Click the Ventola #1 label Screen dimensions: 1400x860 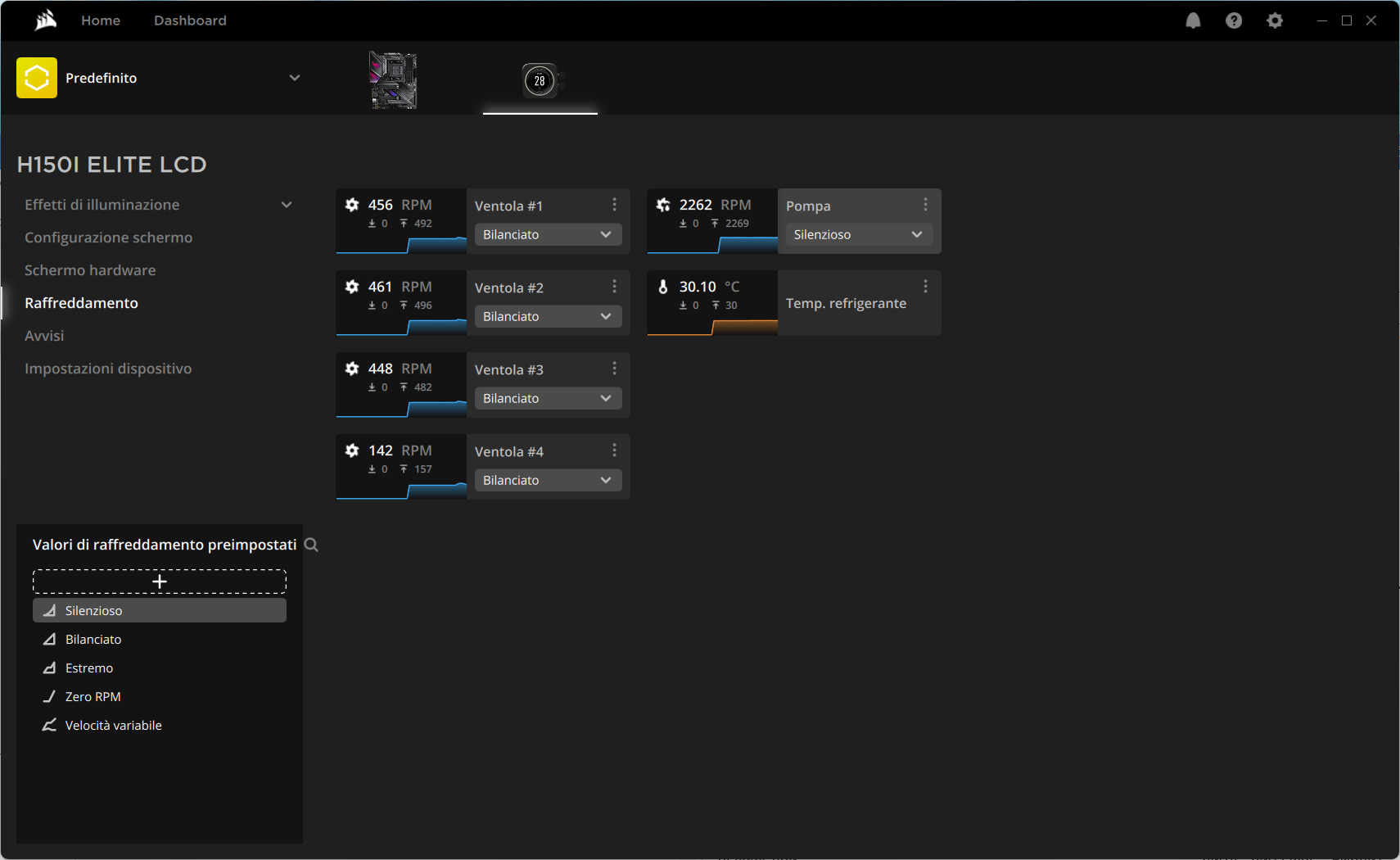(508, 206)
